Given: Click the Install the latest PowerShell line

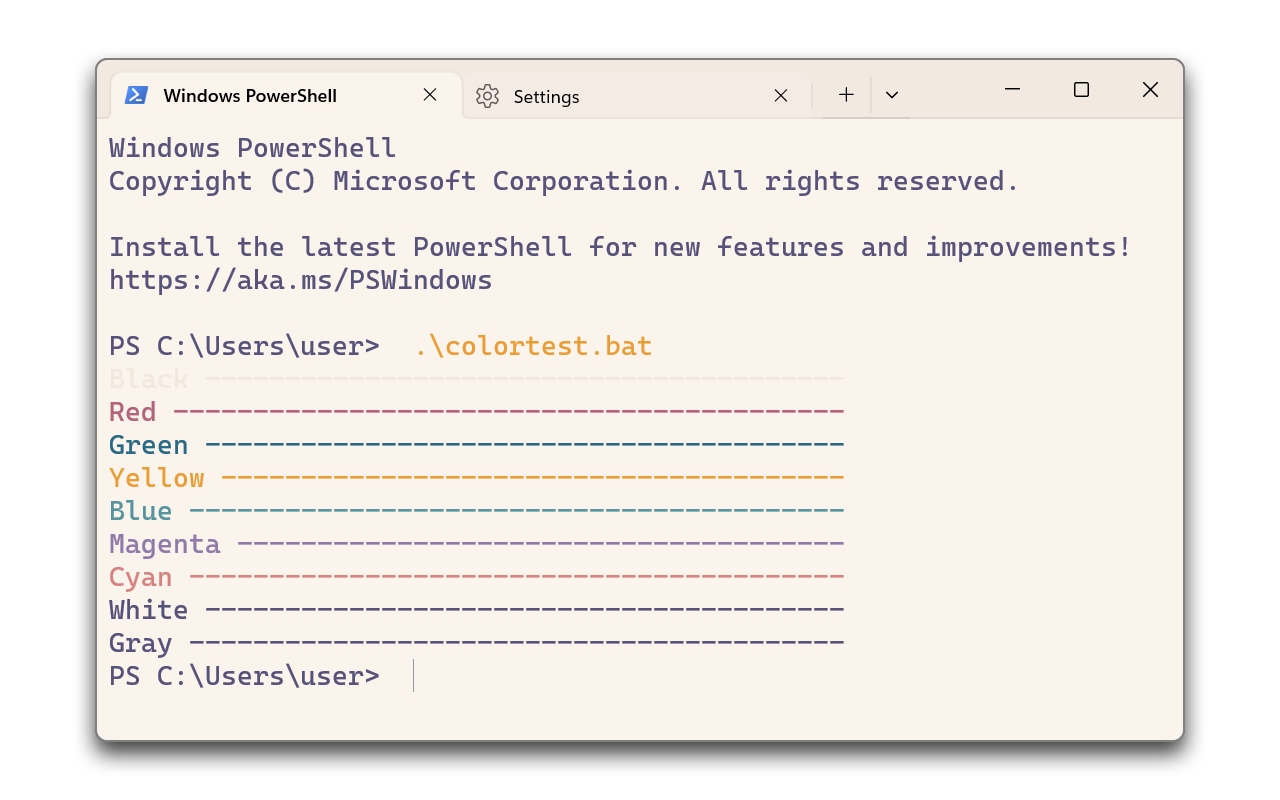Looking at the screenshot, I should pyautogui.click(x=620, y=247).
